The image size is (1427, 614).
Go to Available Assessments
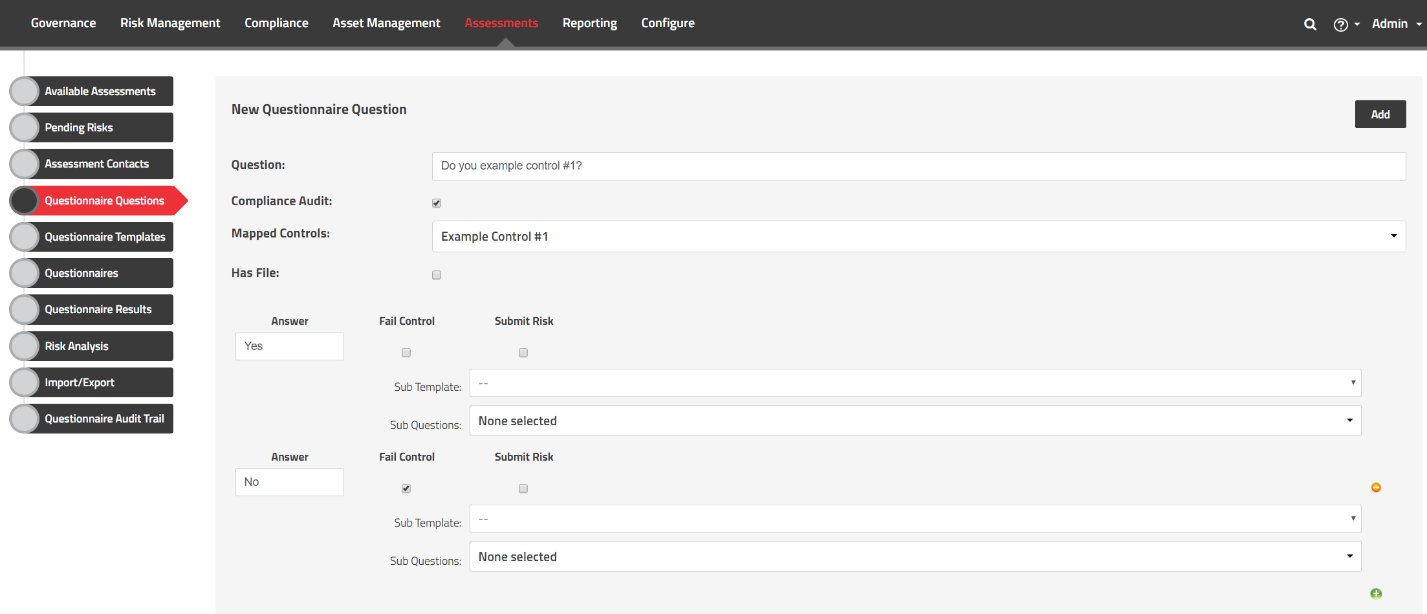[x=100, y=91]
